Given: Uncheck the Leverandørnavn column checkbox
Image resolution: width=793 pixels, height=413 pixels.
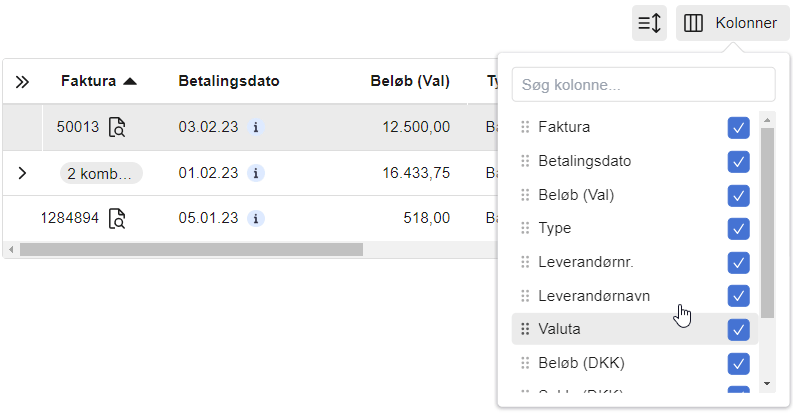Looking at the screenshot, I should click(738, 296).
